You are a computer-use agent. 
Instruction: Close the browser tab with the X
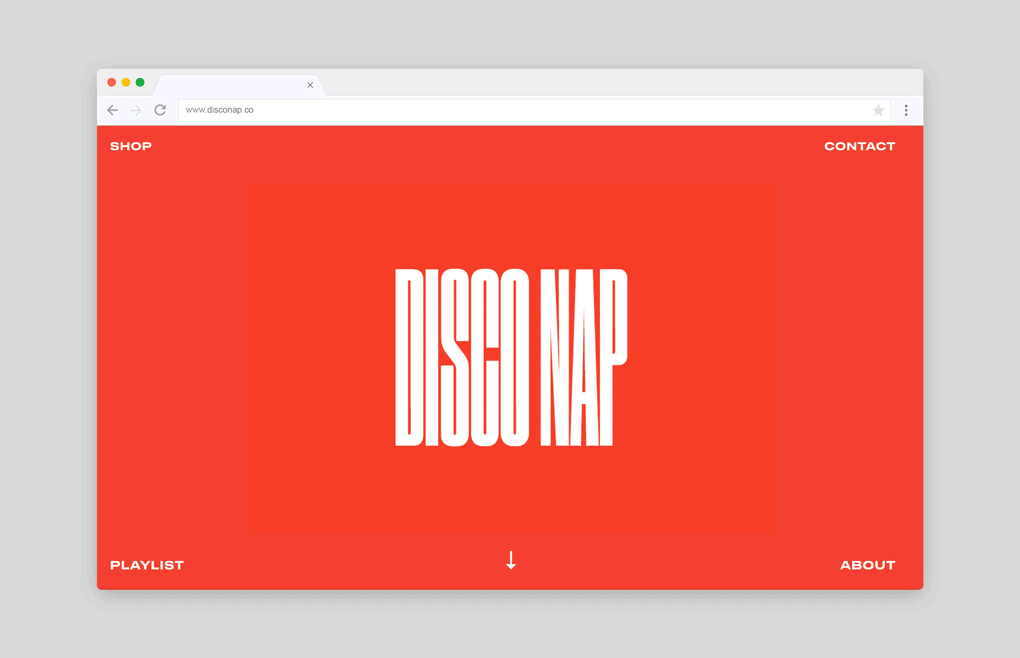(x=310, y=85)
